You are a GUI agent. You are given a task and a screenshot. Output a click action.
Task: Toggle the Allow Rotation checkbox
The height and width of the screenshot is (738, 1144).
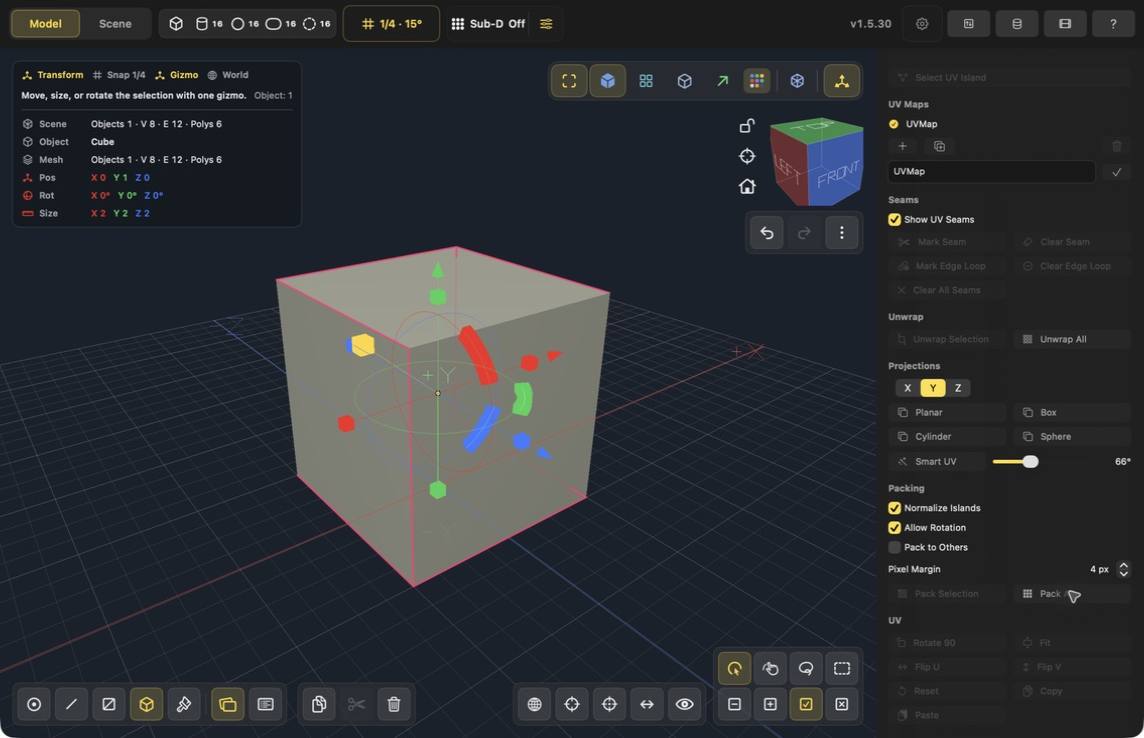click(894, 528)
